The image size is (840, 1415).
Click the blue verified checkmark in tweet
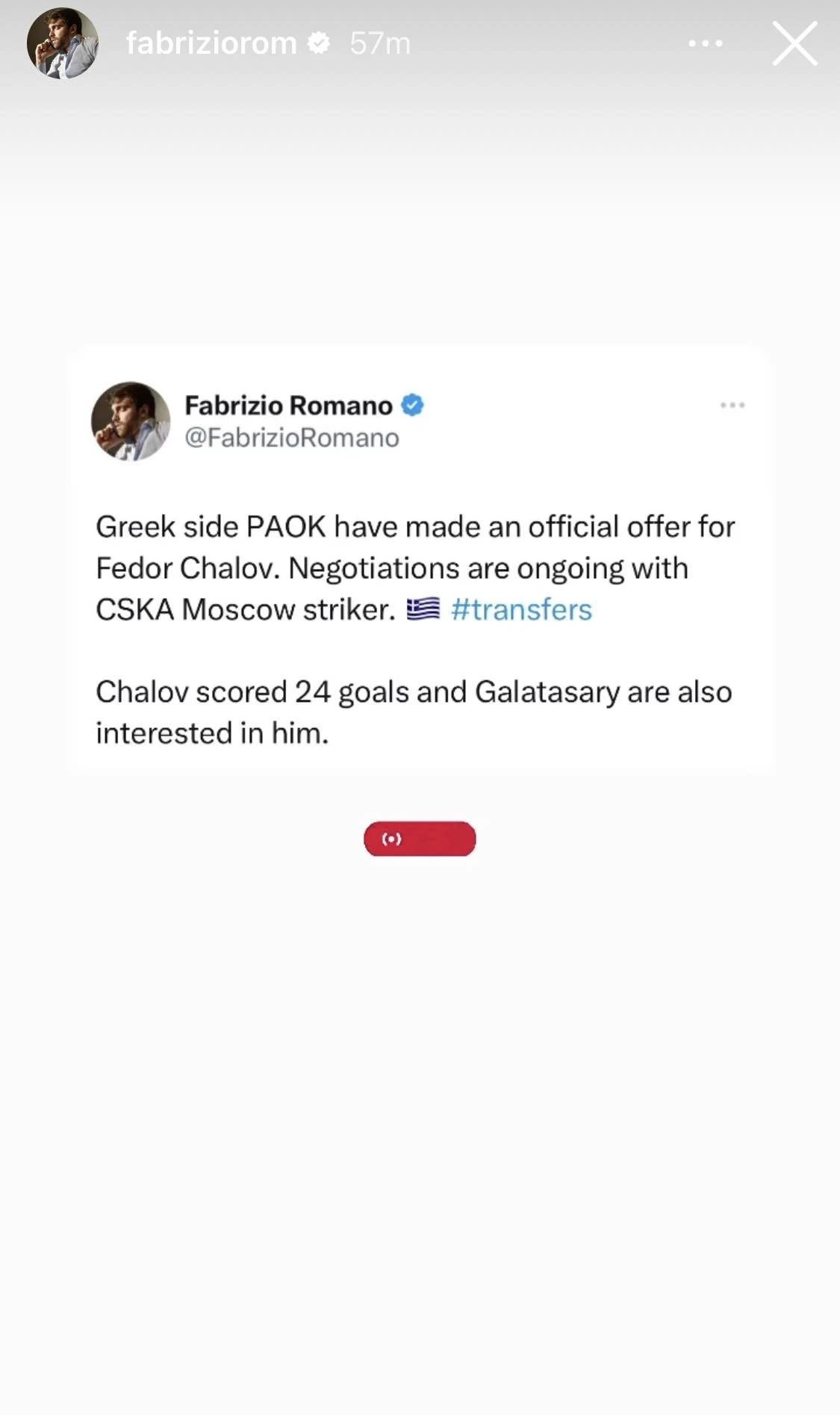click(x=412, y=405)
